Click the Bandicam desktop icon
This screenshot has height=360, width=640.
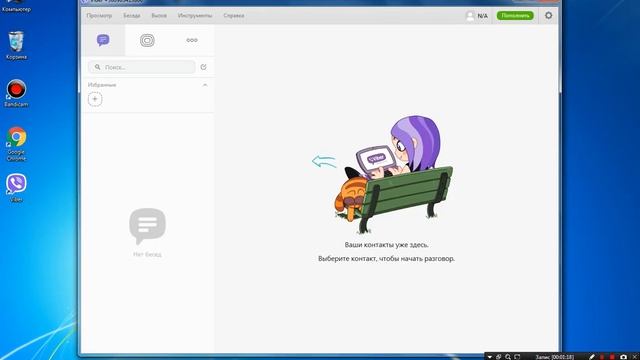[16, 93]
